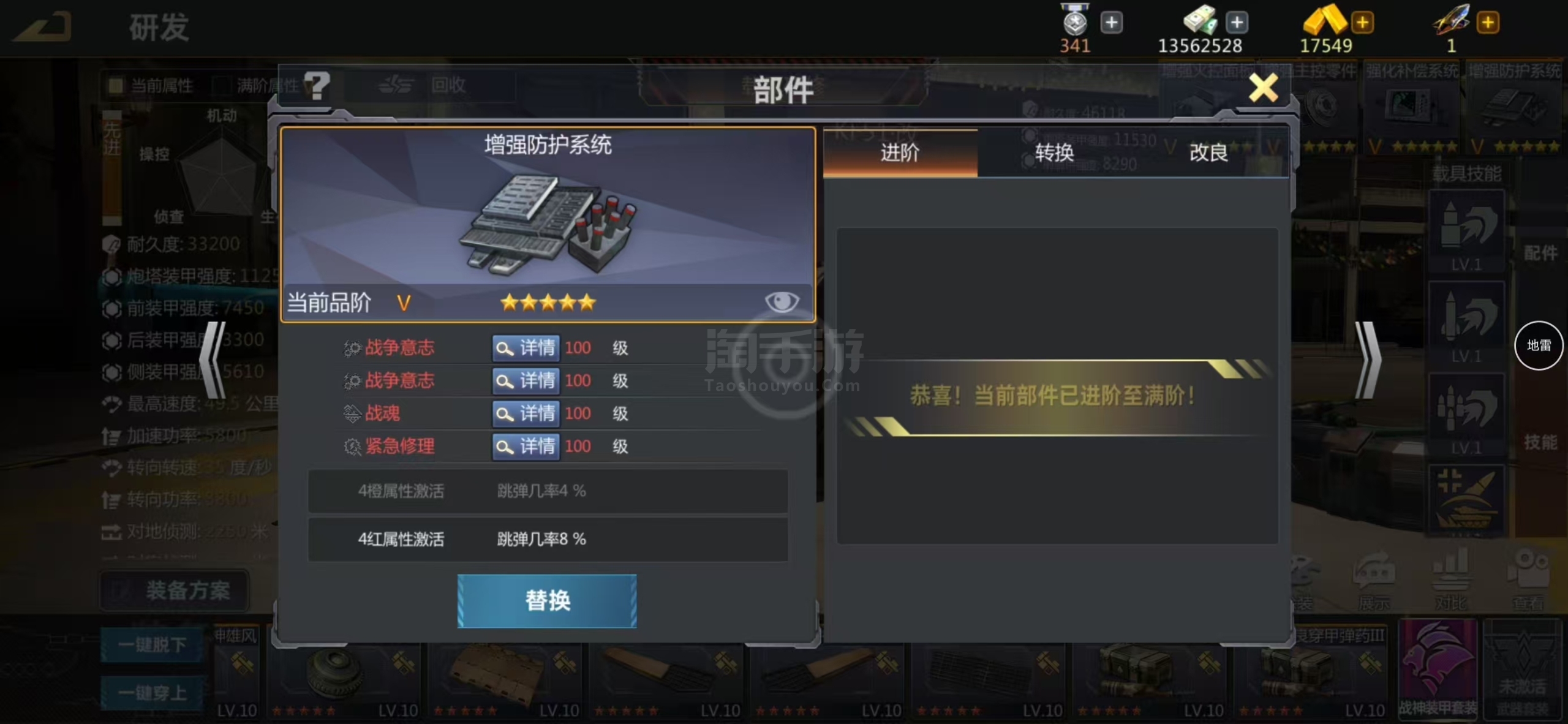Open 详情 for 紧急修理 skill

pyautogui.click(x=526, y=446)
